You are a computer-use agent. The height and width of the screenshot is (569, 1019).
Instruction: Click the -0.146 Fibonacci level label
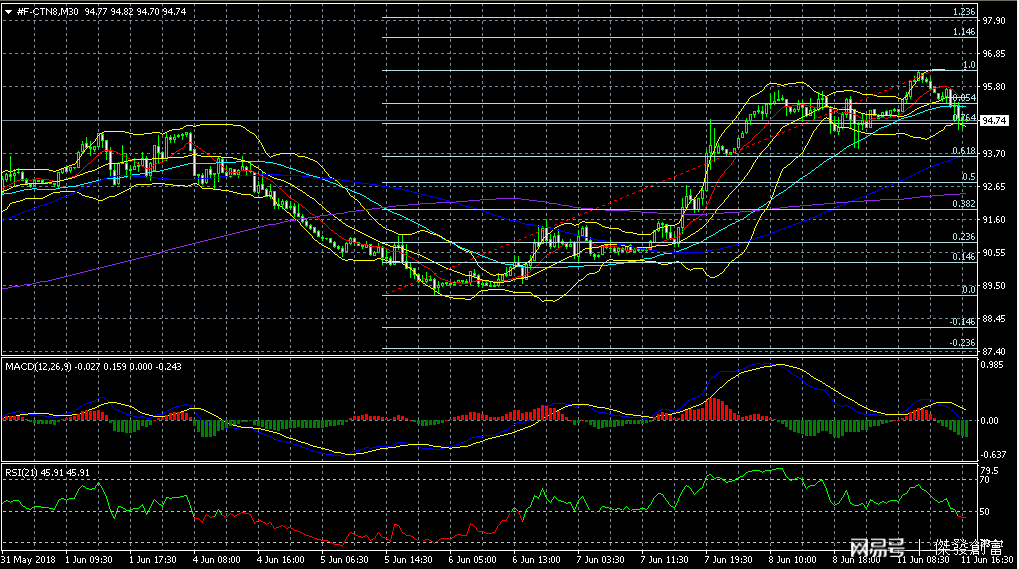[x=962, y=322]
